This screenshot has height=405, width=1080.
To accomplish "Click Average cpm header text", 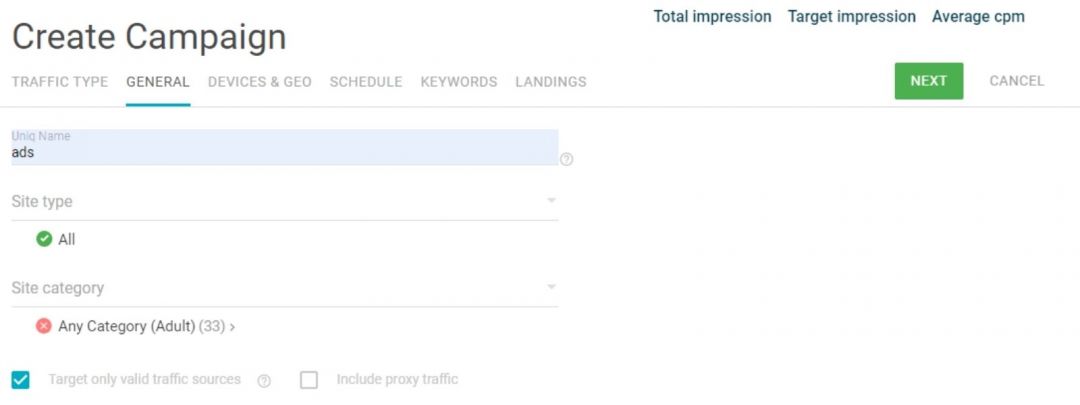I will pos(977,17).
